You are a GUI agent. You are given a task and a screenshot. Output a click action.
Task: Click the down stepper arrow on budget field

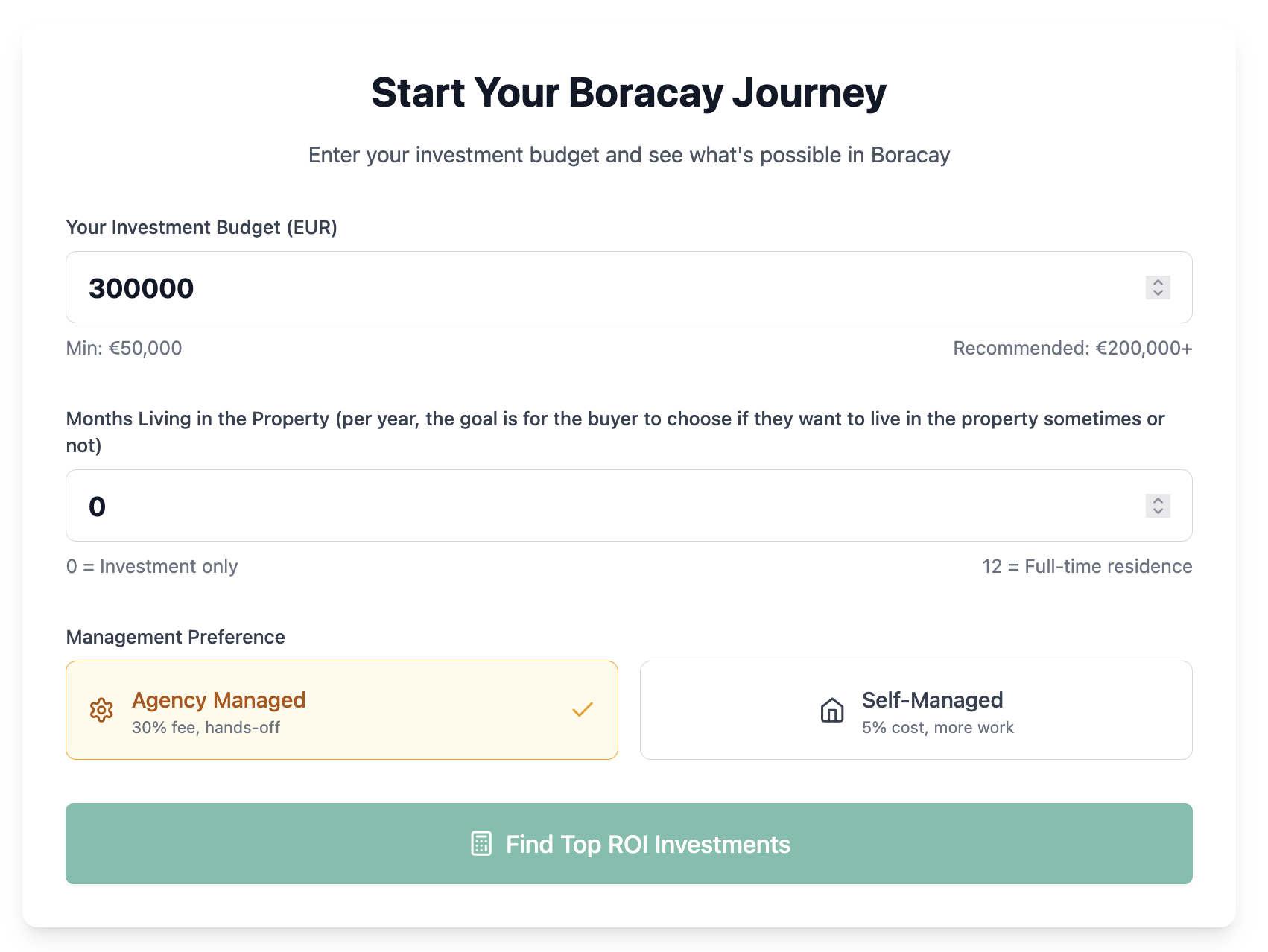tap(1157, 293)
